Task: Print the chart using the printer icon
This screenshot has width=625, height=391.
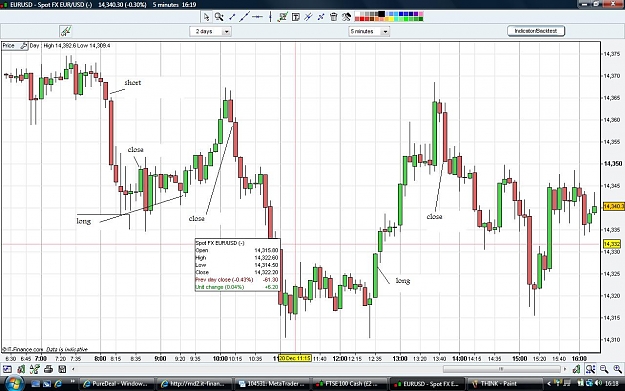Action: (x=48, y=369)
